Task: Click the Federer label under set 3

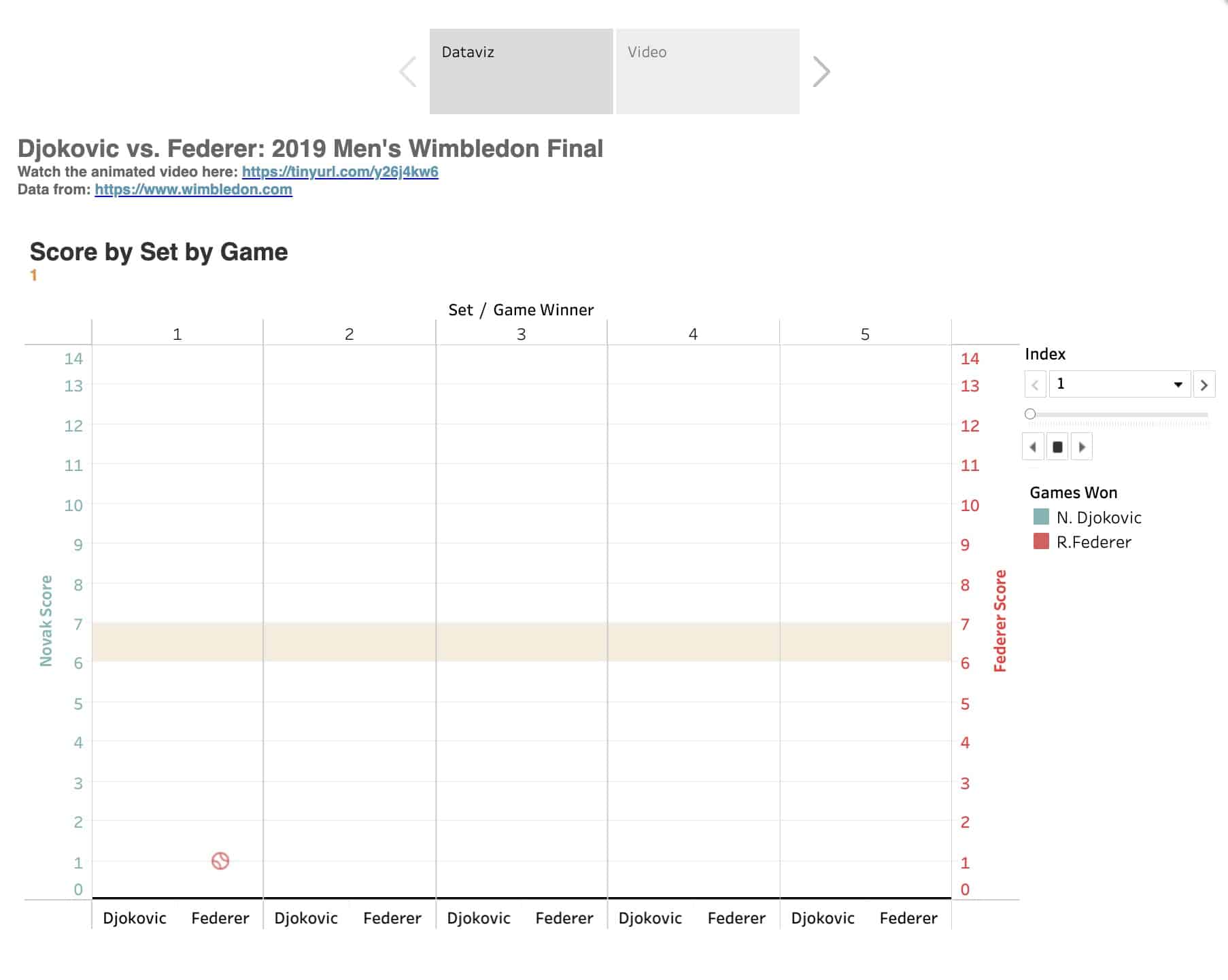Action: [564, 918]
